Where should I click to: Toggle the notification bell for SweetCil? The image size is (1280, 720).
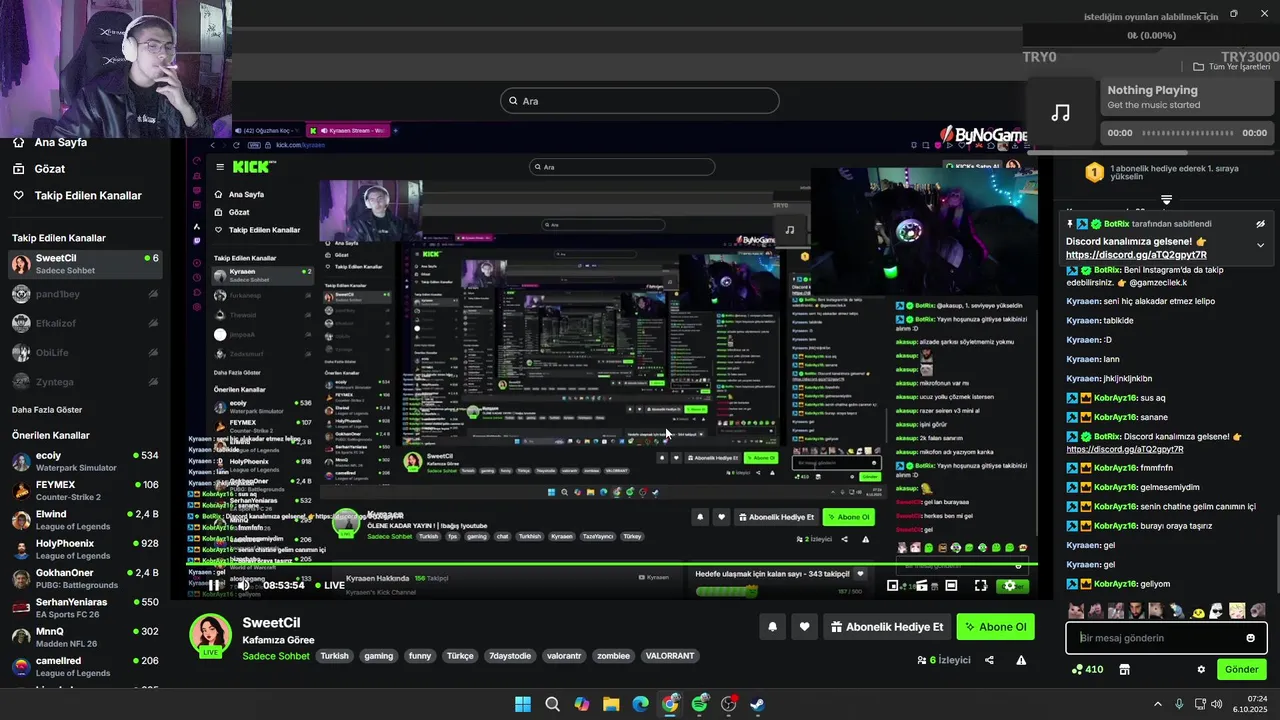(772, 627)
